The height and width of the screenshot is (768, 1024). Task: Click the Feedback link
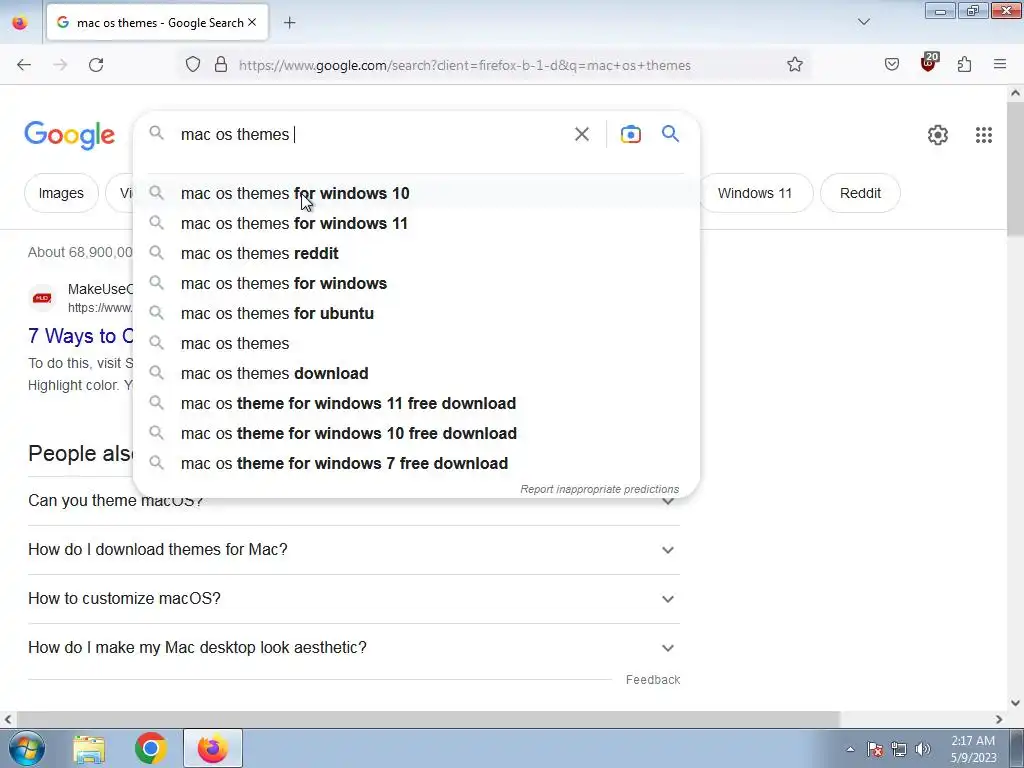tap(652, 680)
